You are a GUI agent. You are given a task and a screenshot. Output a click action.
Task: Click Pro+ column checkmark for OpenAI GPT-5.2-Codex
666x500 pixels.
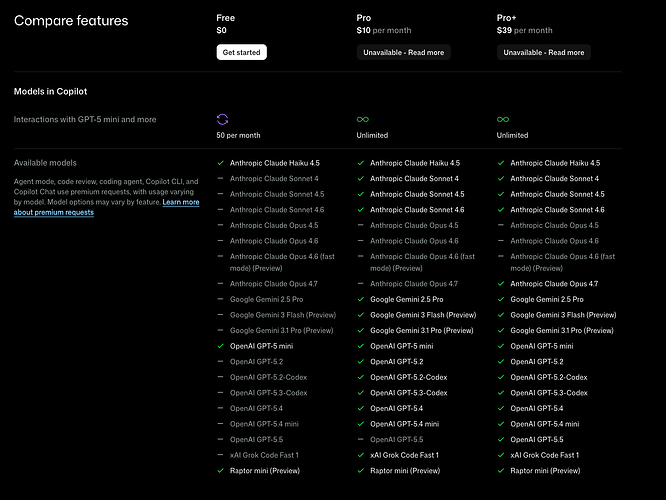click(501, 377)
